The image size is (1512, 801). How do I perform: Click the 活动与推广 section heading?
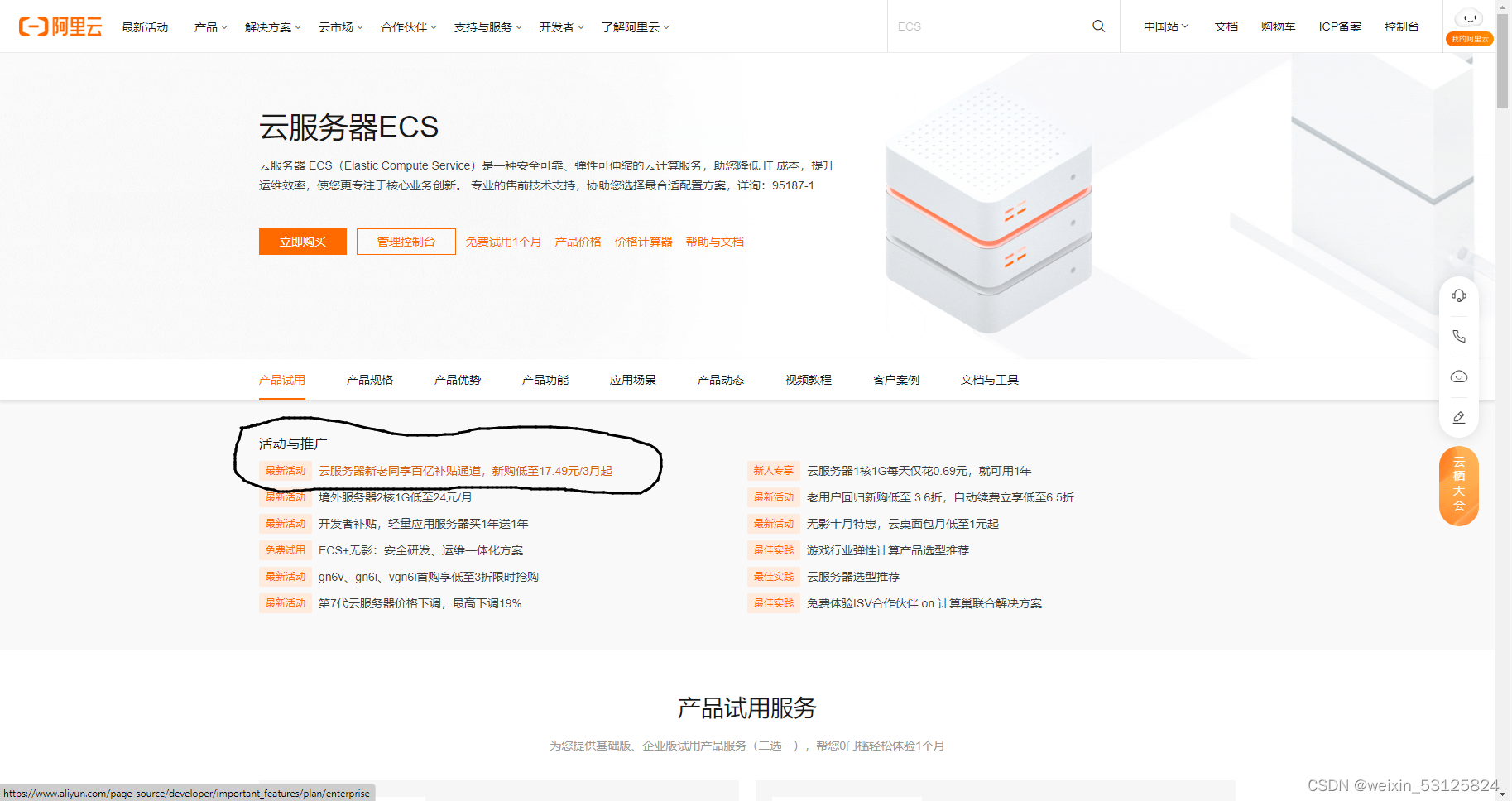pos(293,444)
